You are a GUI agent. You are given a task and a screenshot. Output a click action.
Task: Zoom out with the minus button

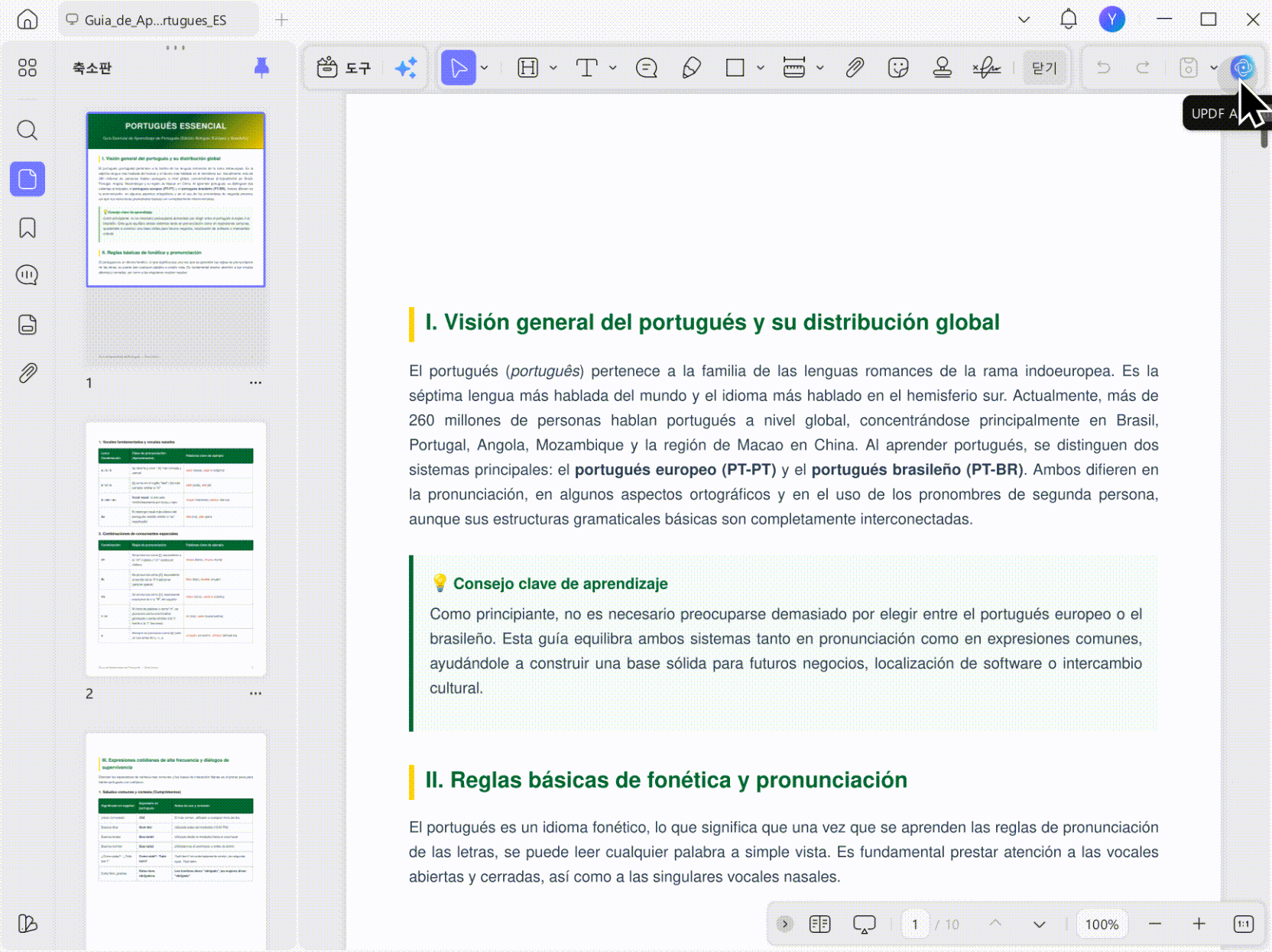click(x=1155, y=924)
